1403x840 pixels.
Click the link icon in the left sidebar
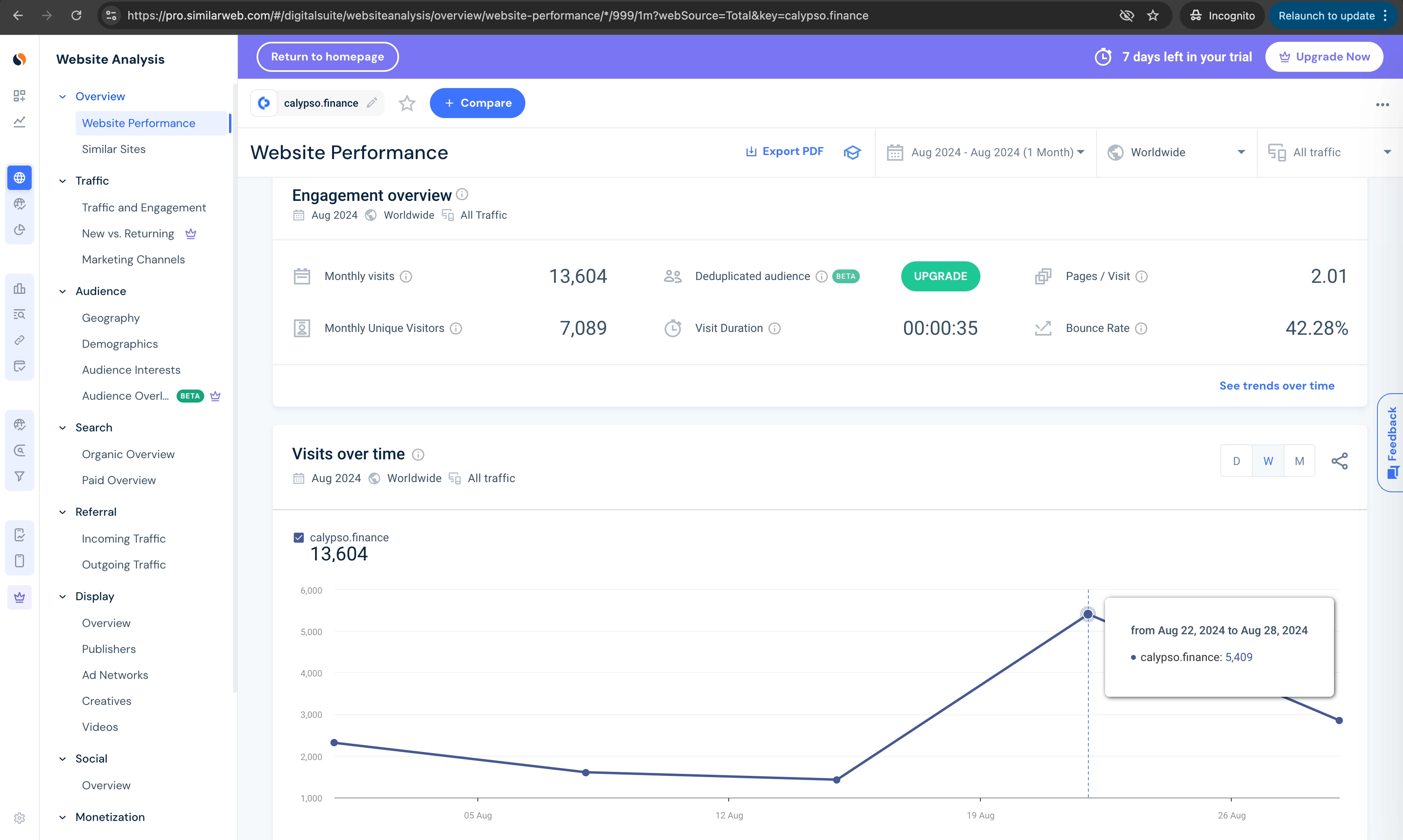tap(19, 340)
